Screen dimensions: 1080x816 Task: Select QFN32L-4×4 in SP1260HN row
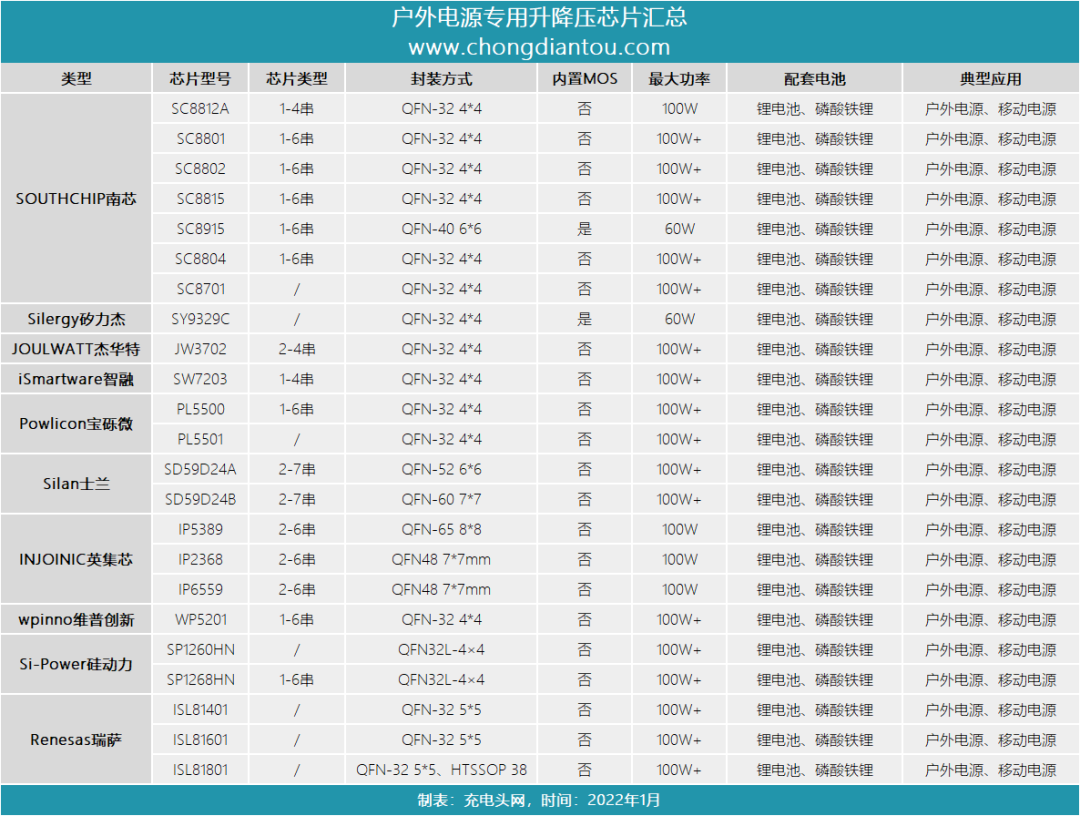442,649
